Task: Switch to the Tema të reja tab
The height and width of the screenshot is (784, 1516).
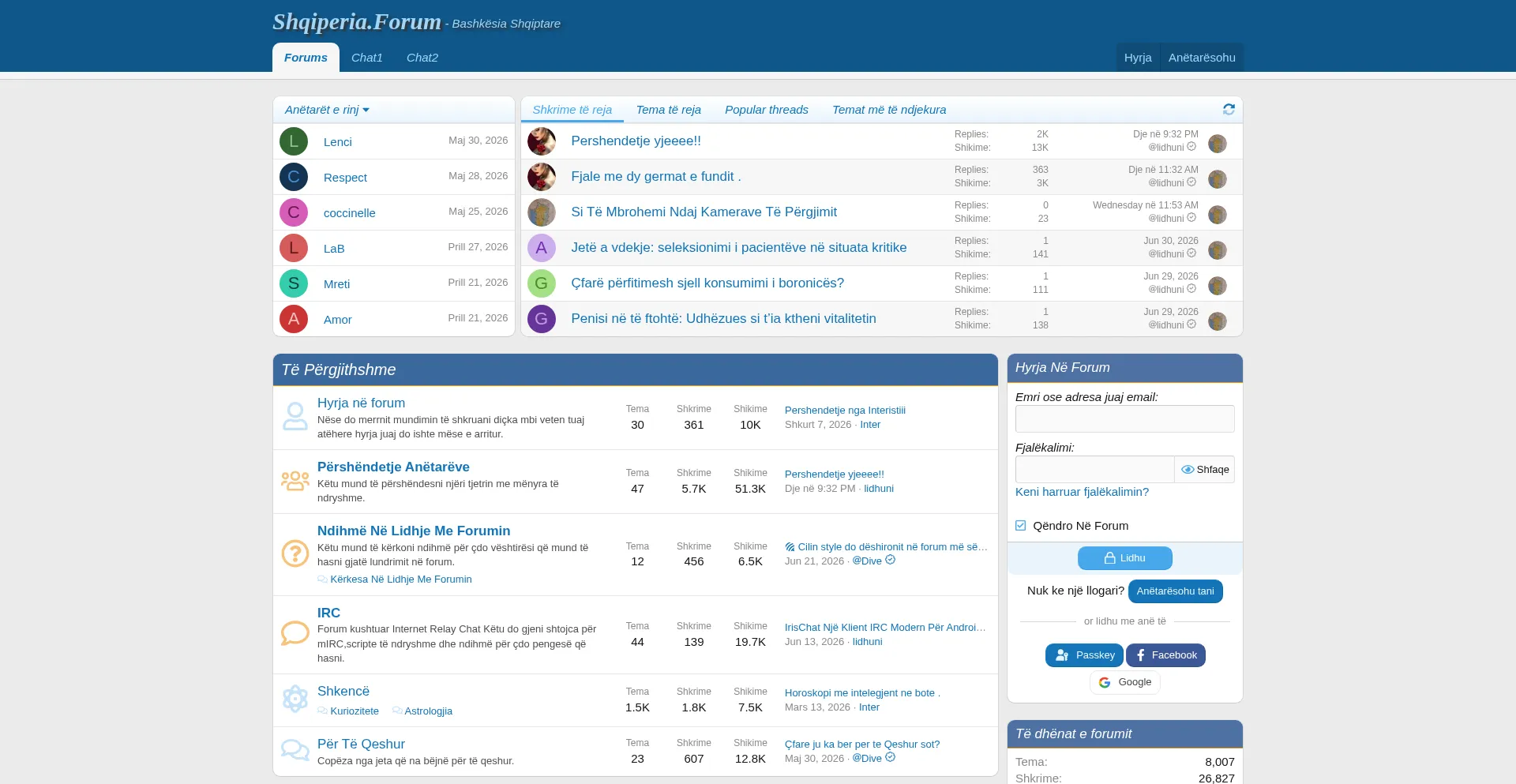Action: tap(669, 110)
